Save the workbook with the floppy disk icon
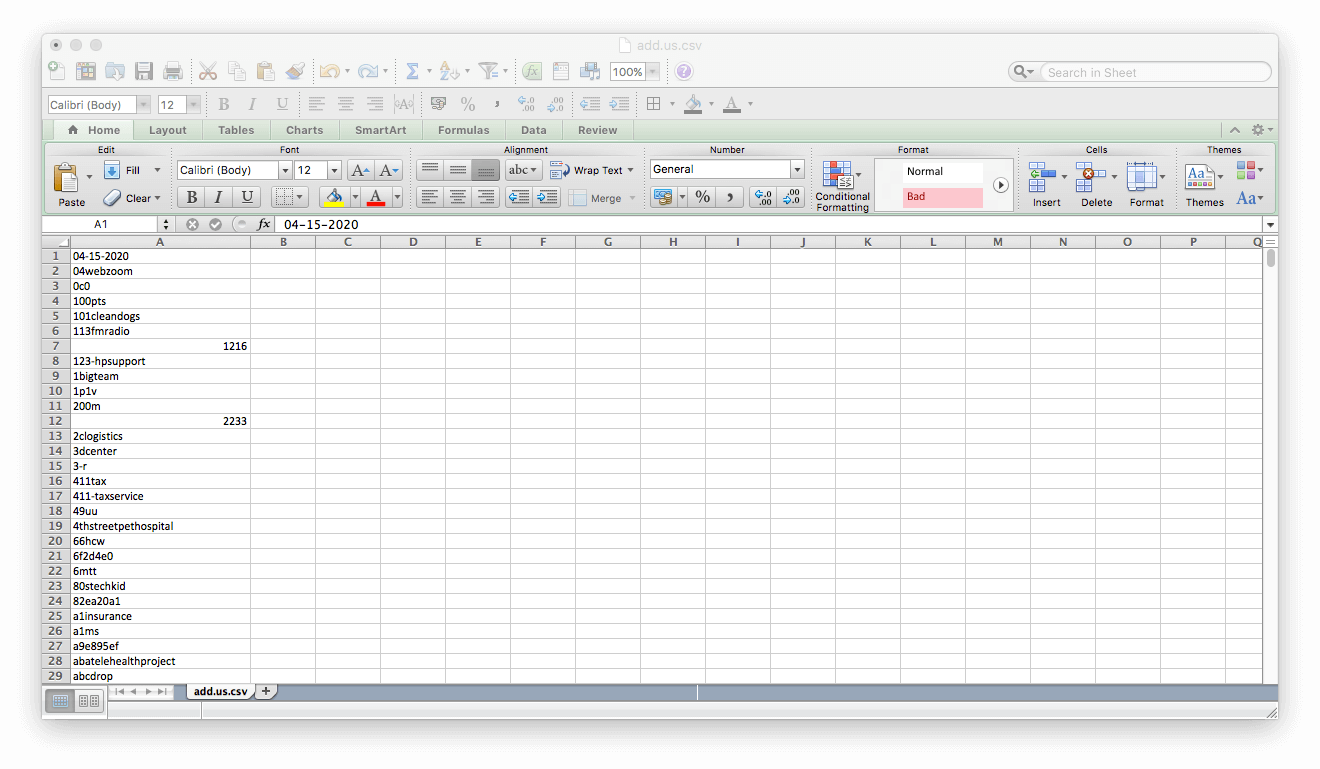 144,71
